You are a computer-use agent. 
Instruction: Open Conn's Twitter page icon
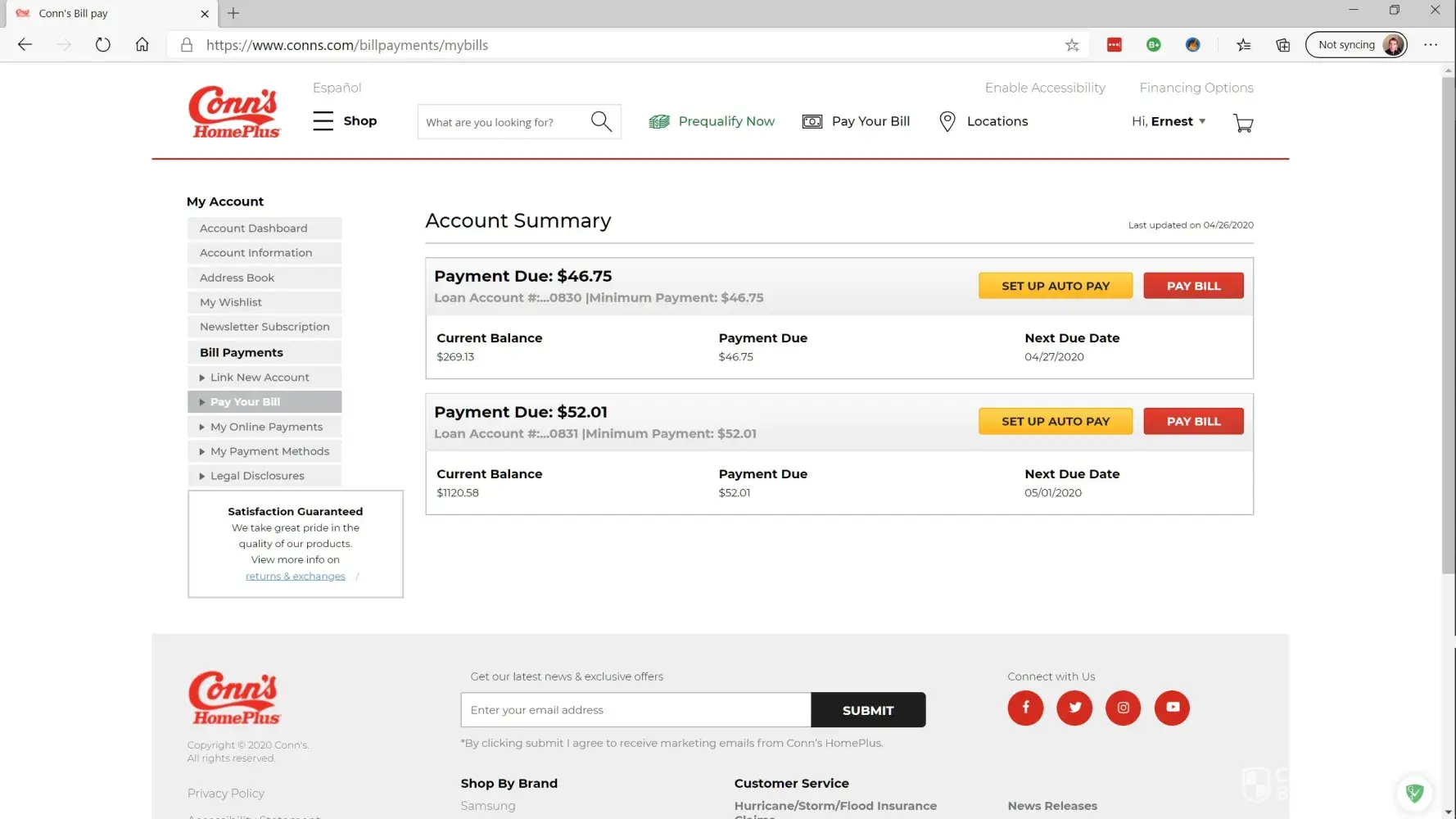click(x=1074, y=708)
